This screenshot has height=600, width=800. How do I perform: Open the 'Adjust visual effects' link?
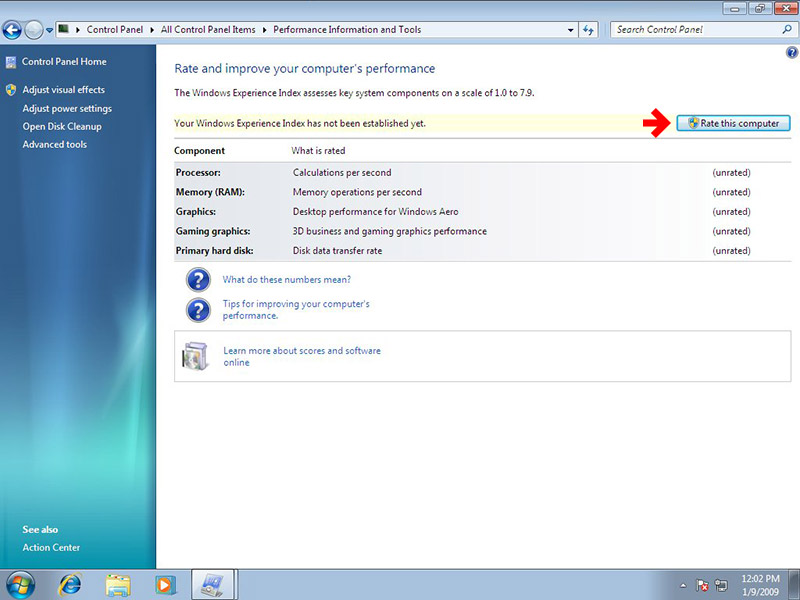(63, 90)
